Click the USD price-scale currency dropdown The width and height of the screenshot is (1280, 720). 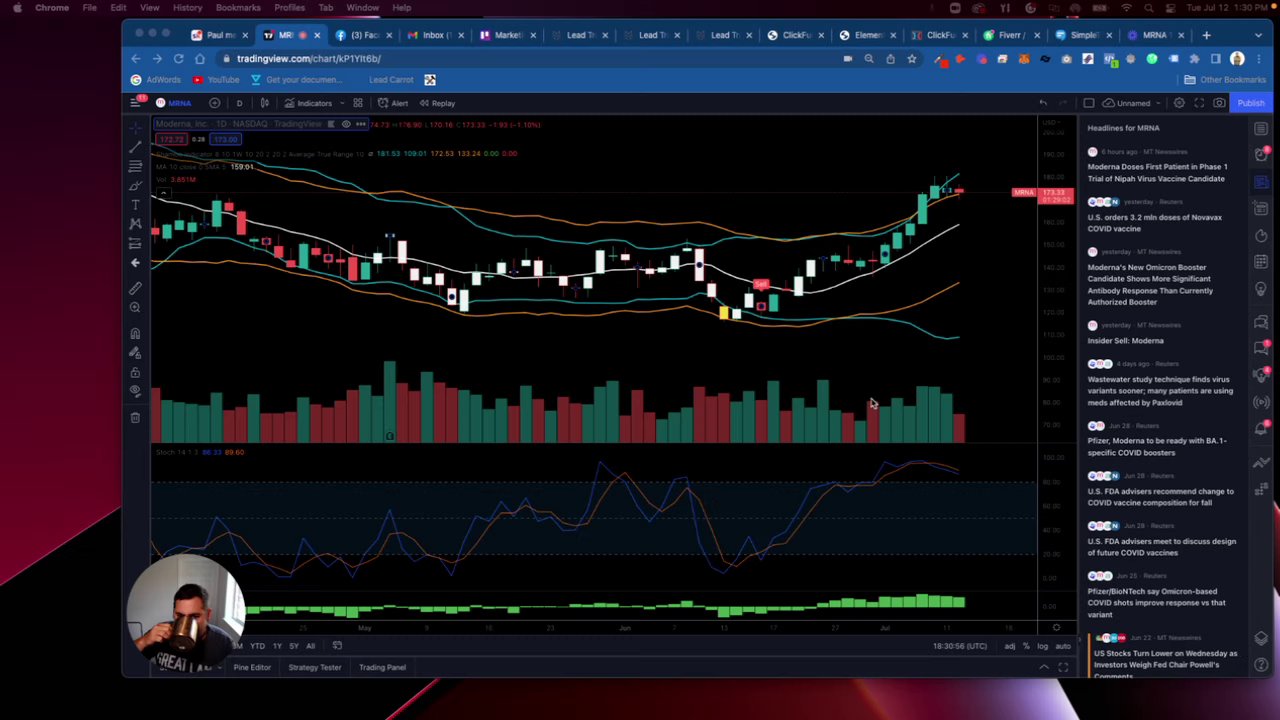click(x=1052, y=124)
